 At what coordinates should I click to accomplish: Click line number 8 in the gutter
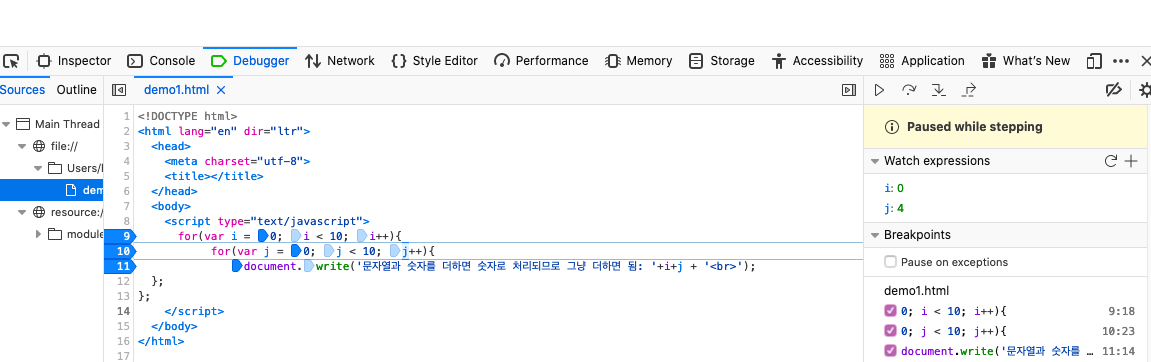[x=127, y=220]
